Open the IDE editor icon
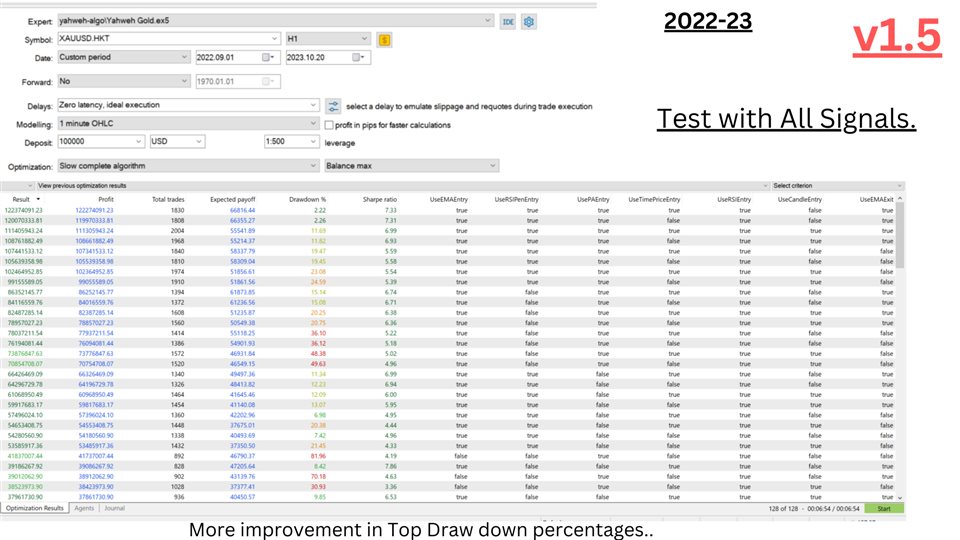Viewport: 960px width, 540px height. [508, 21]
